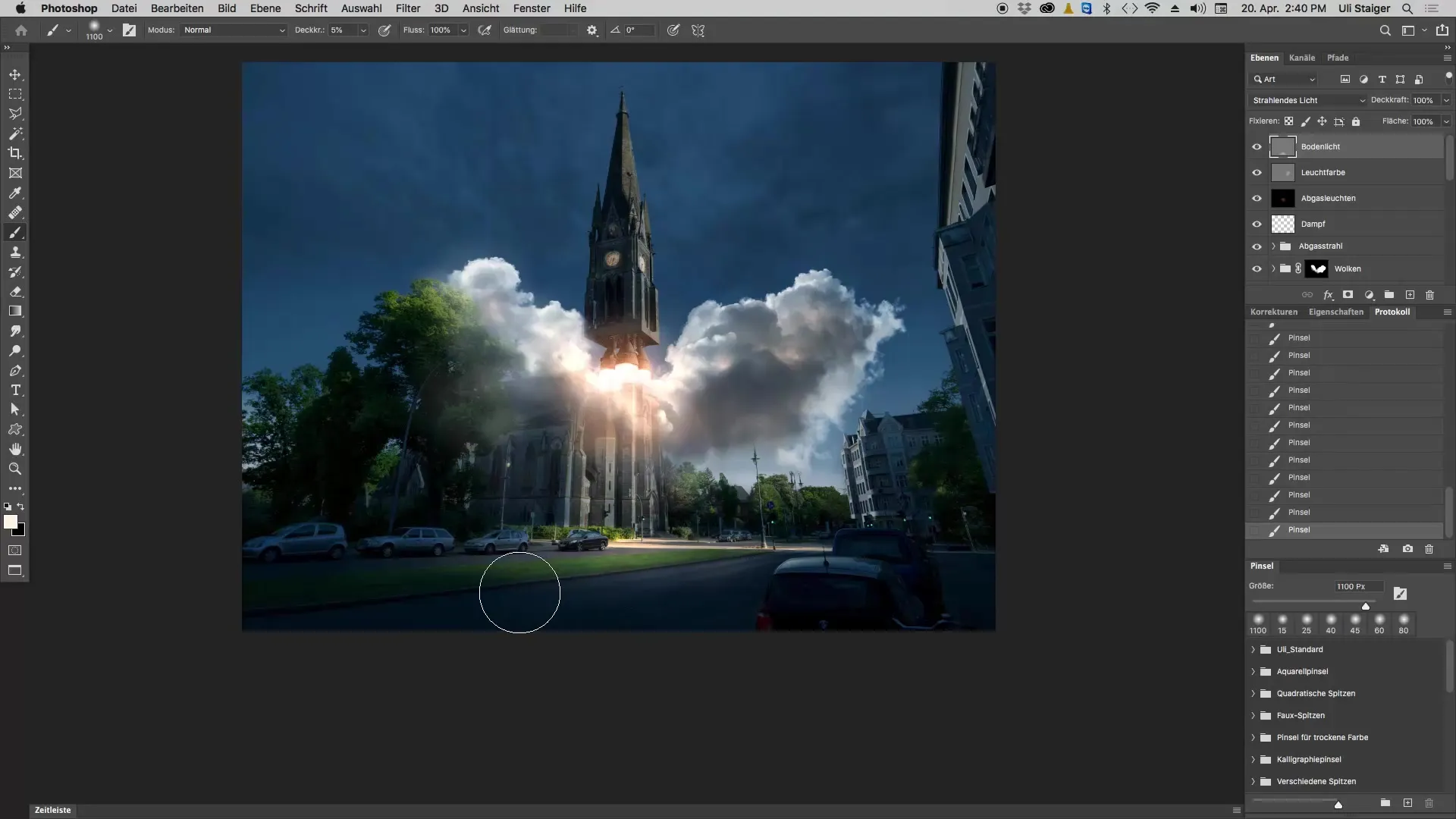This screenshot has width=1456, height=819.
Task: Select the Crop tool
Action: 15,153
